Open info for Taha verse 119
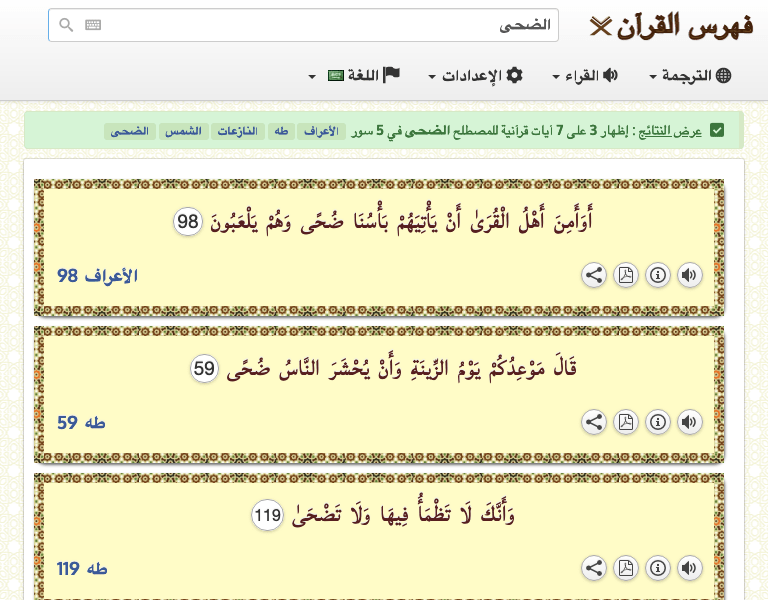Screen dimensions: 768x600 (x=657, y=569)
